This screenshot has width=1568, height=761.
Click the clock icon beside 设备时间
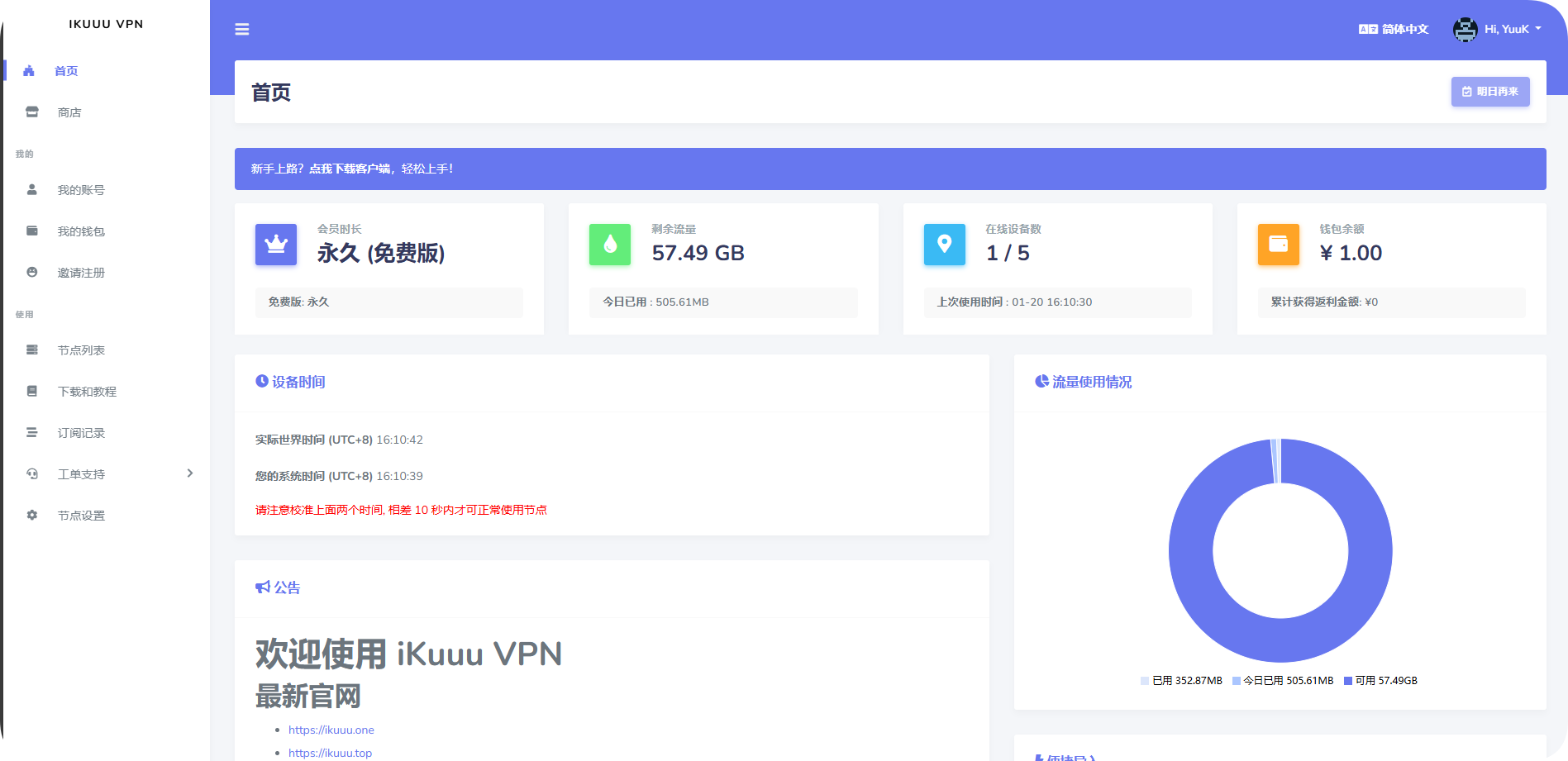point(262,381)
